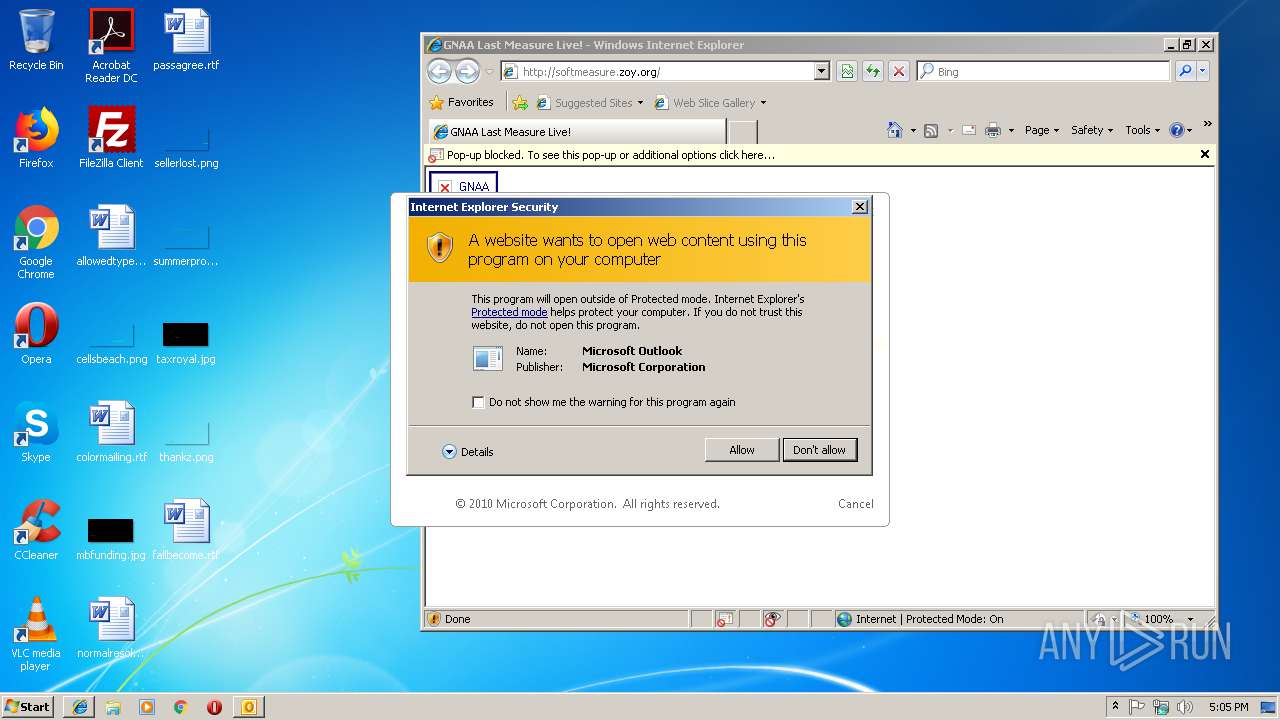Select the CCleaner desktop shortcut
This screenshot has width=1280, height=720.
[36, 530]
